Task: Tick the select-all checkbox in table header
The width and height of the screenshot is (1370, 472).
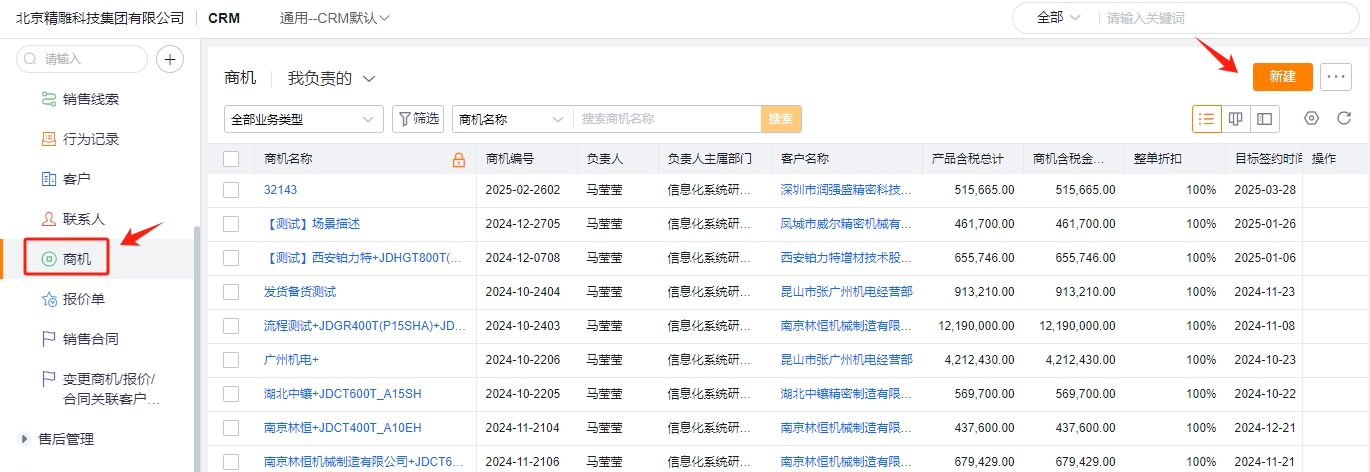Action: 232,159
